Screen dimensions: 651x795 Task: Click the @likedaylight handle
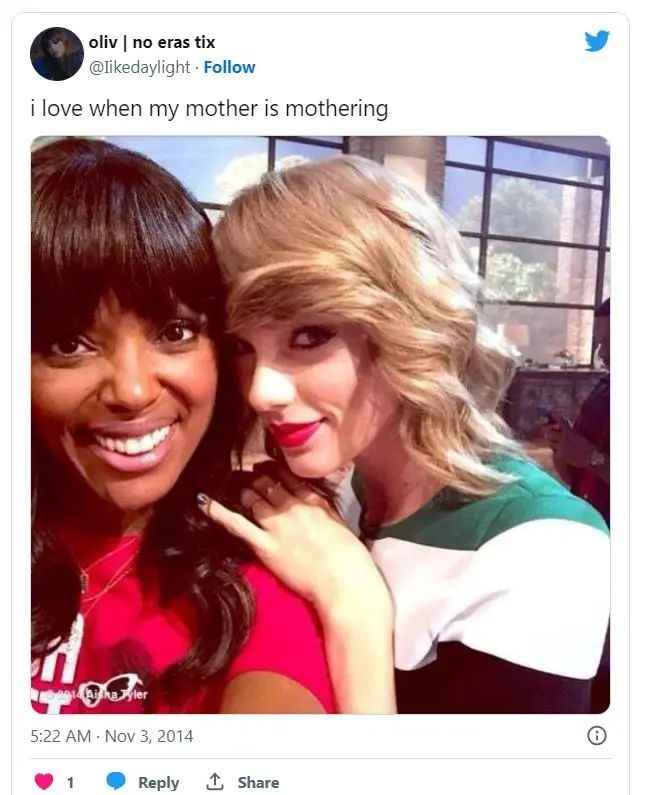coord(139,67)
